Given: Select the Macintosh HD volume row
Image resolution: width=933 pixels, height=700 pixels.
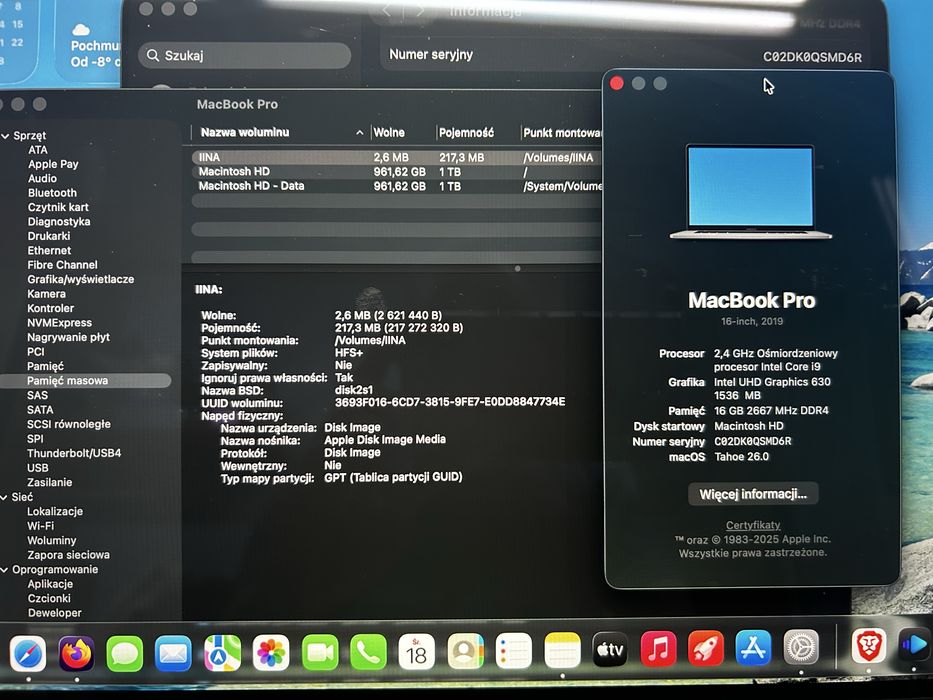Looking at the screenshot, I should coord(397,172).
